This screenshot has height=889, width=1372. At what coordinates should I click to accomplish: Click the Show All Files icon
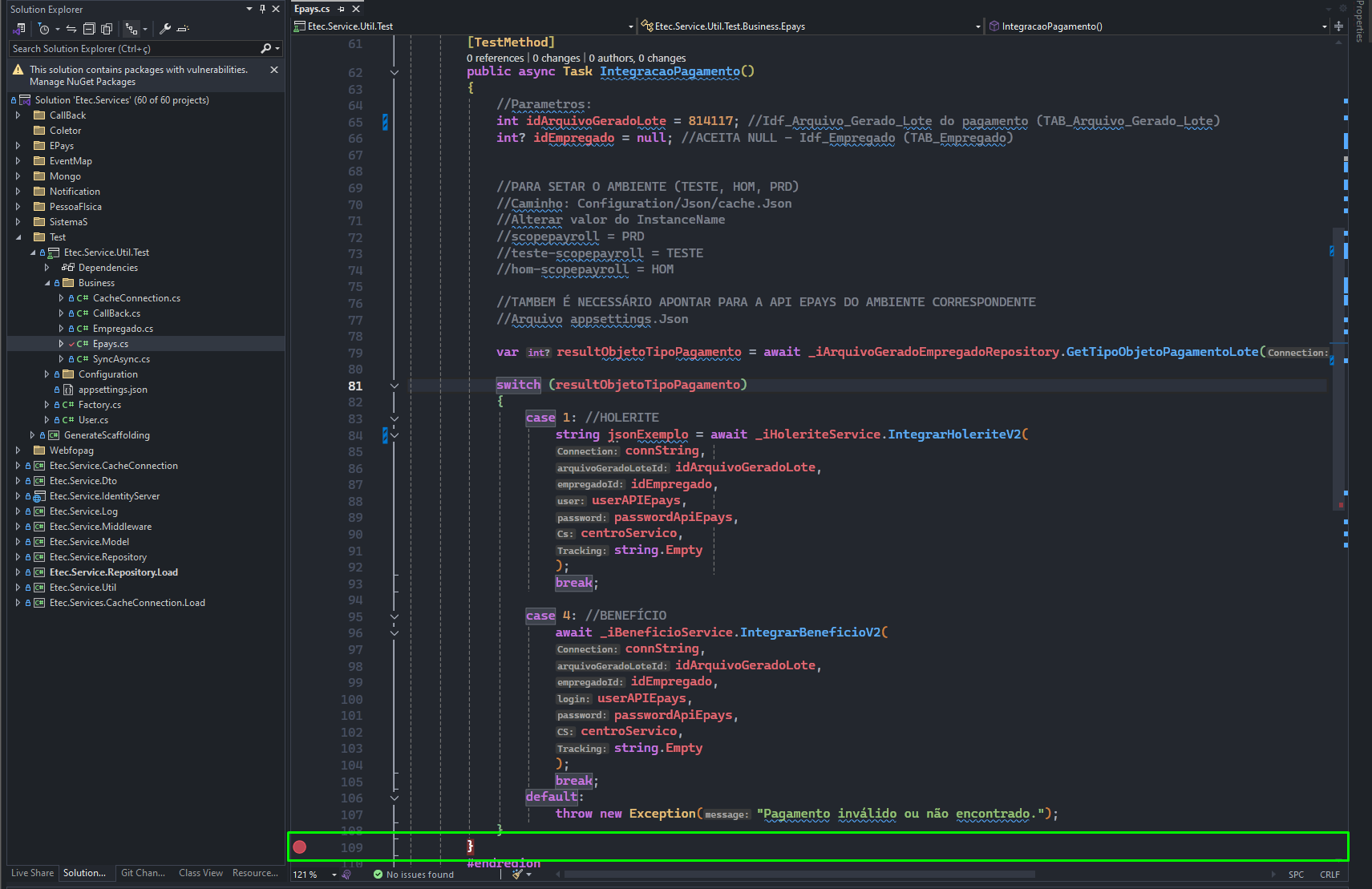tap(107, 29)
